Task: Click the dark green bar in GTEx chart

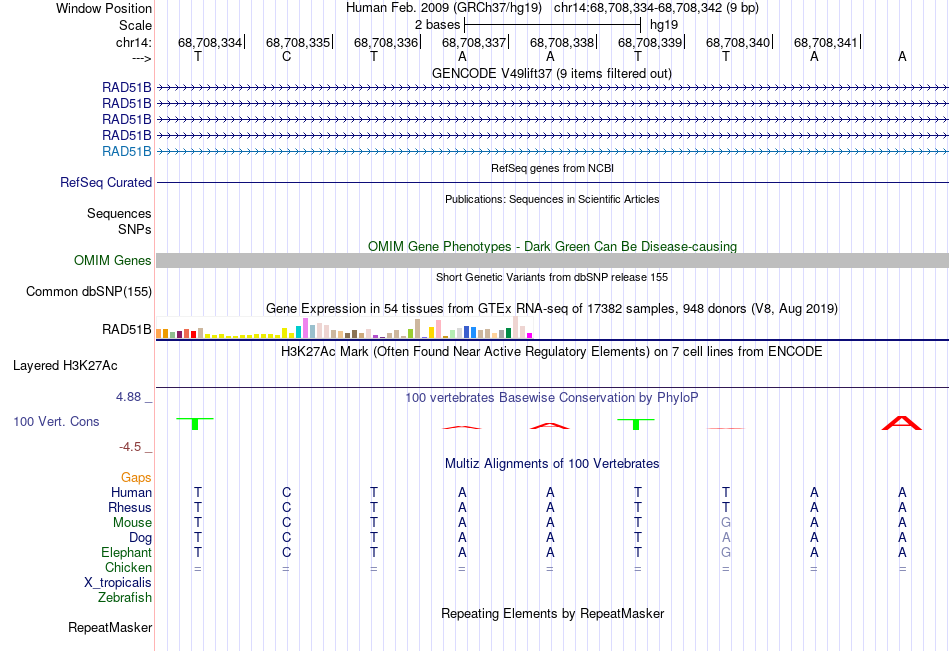Action: (x=508, y=333)
